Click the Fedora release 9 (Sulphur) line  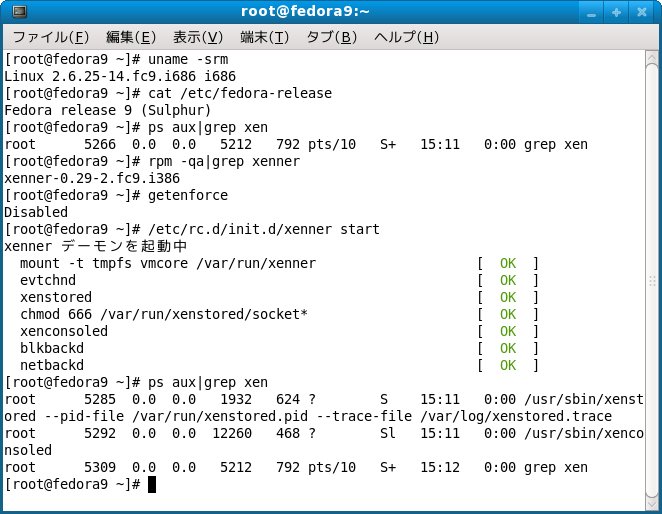tap(107, 110)
